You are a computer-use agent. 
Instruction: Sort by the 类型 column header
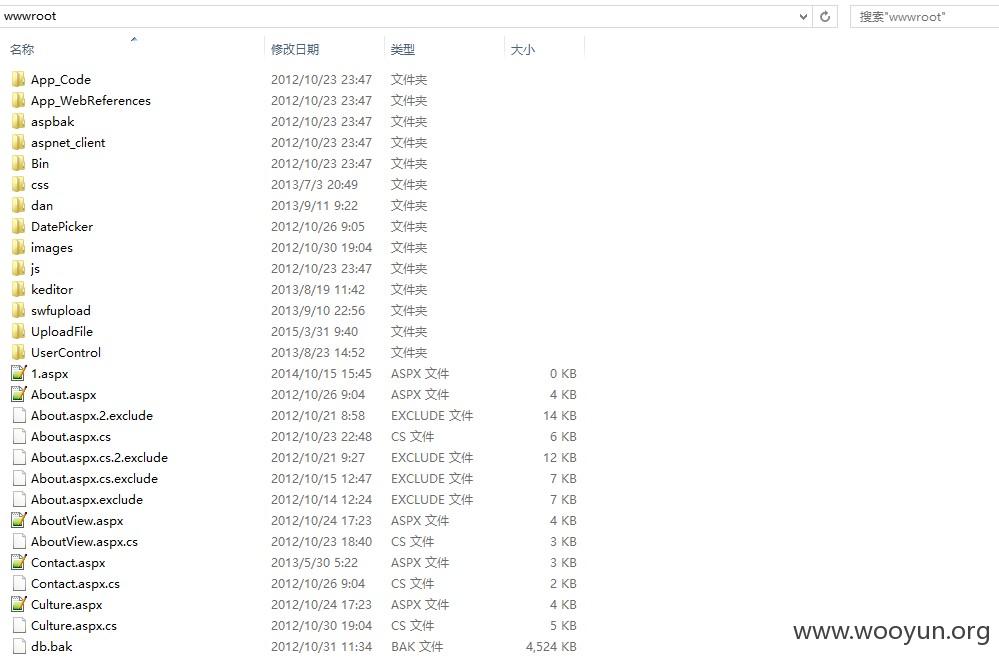(x=403, y=49)
